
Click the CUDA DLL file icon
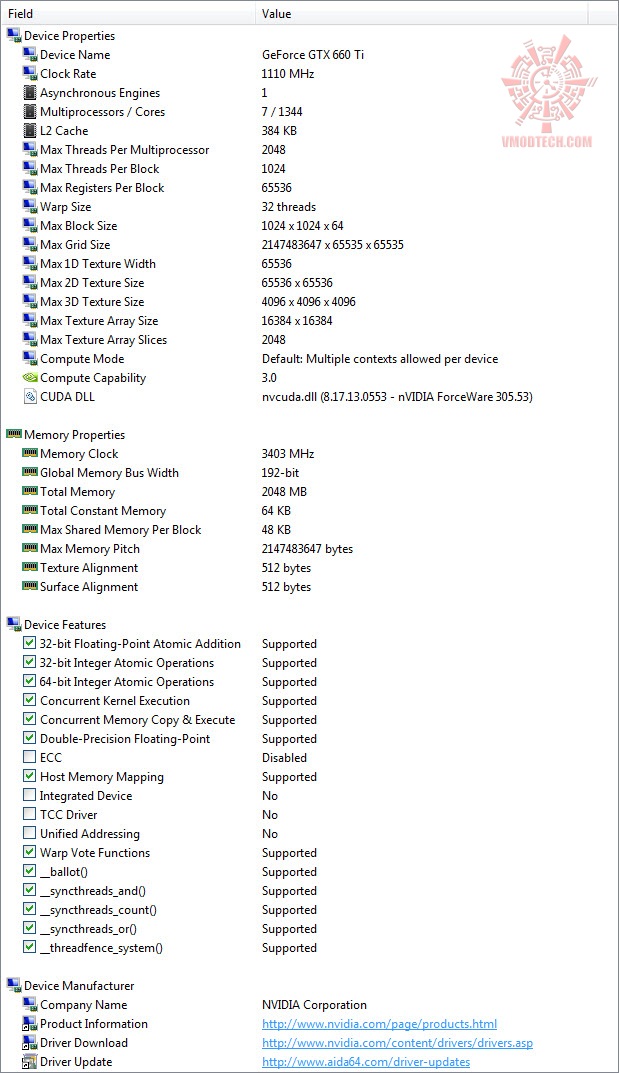click(29, 396)
